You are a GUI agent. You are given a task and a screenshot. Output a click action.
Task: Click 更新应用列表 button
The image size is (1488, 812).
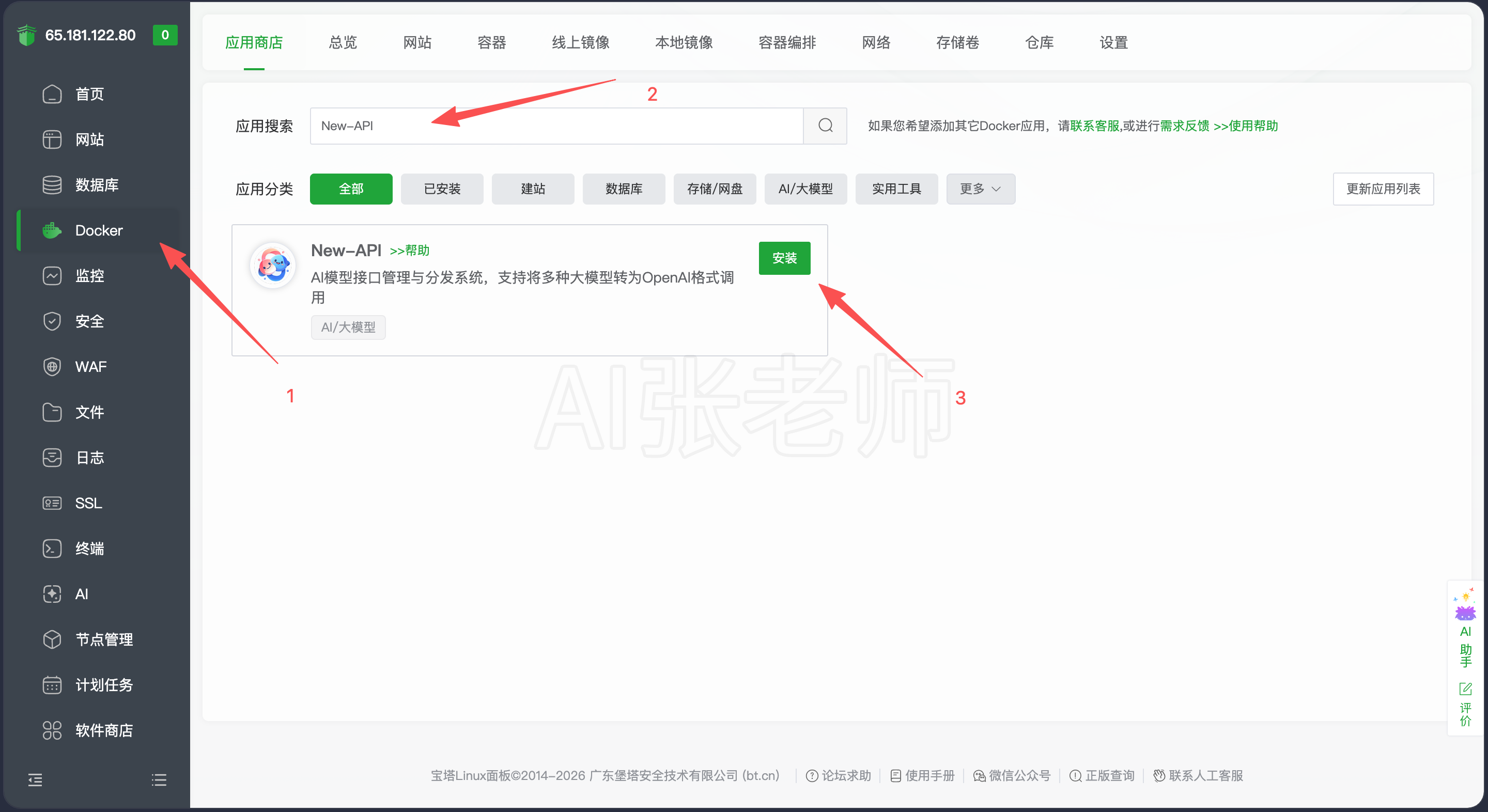click(1383, 189)
